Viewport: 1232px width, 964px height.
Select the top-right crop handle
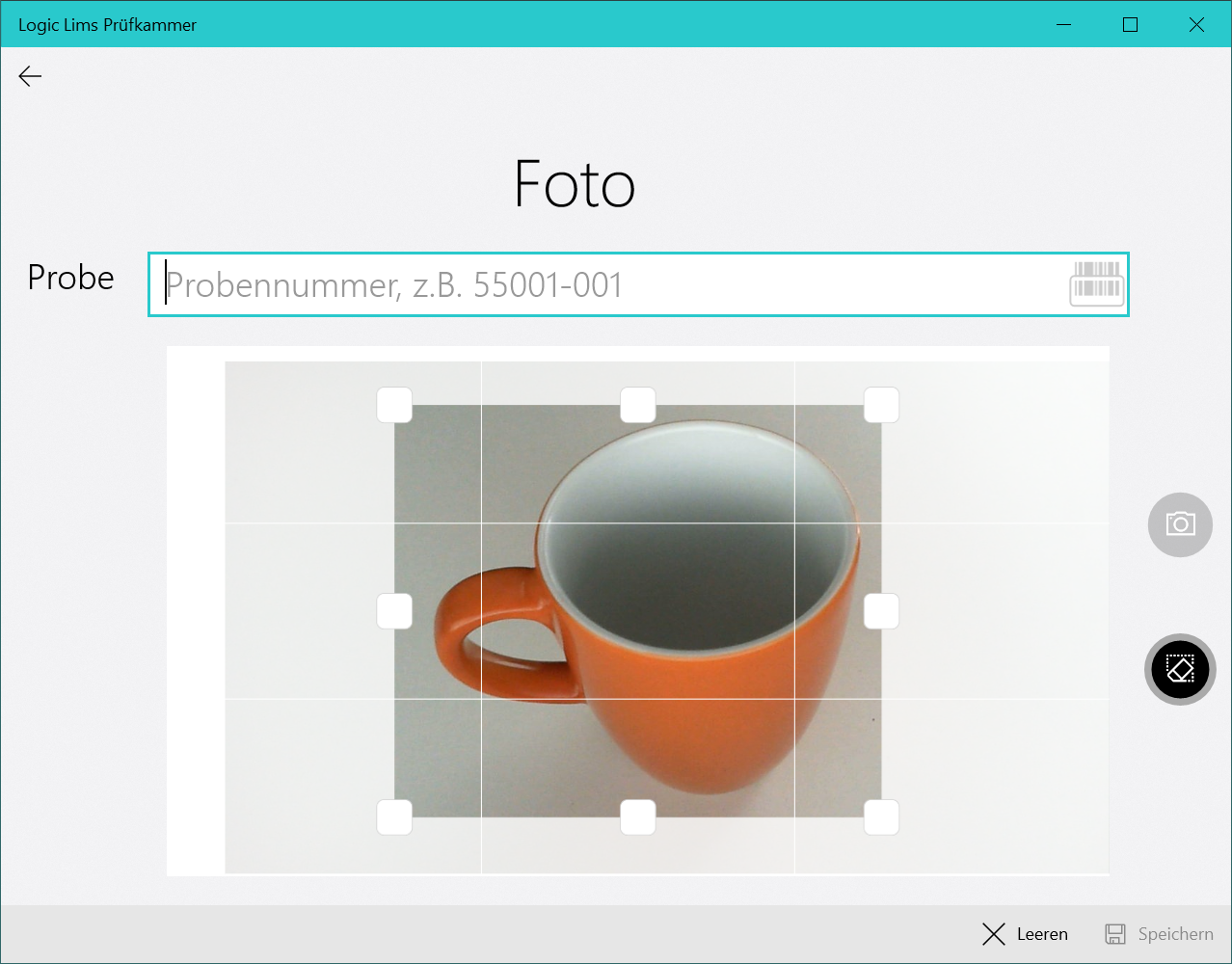[881, 405]
